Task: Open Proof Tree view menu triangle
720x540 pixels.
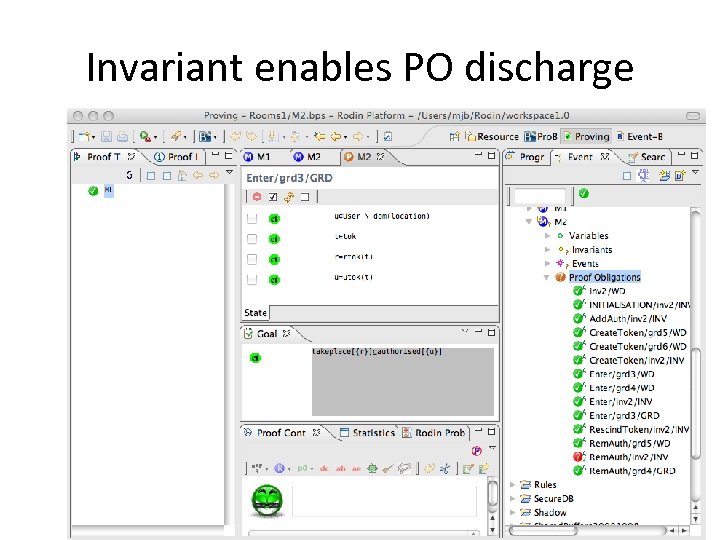Action: [x=230, y=172]
